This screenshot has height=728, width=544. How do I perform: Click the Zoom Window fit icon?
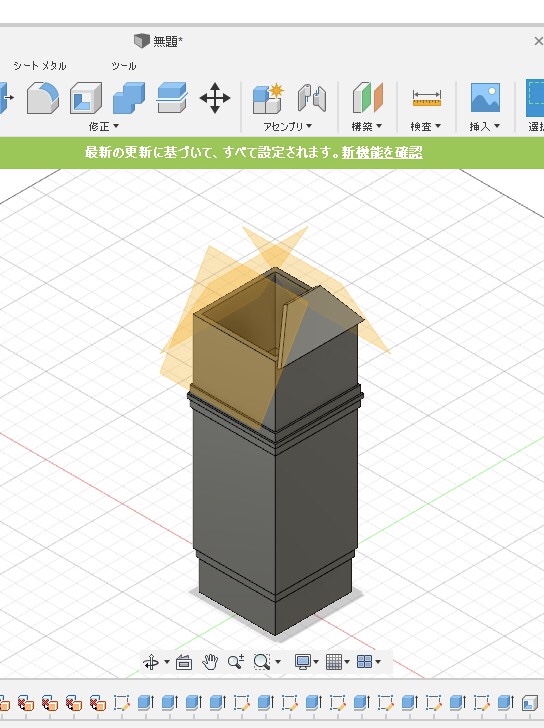(x=262, y=662)
